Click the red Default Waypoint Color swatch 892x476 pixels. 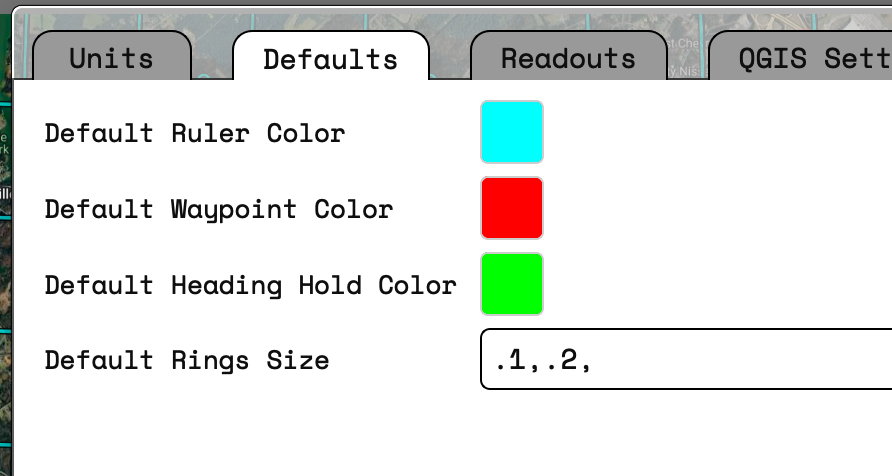point(512,208)
